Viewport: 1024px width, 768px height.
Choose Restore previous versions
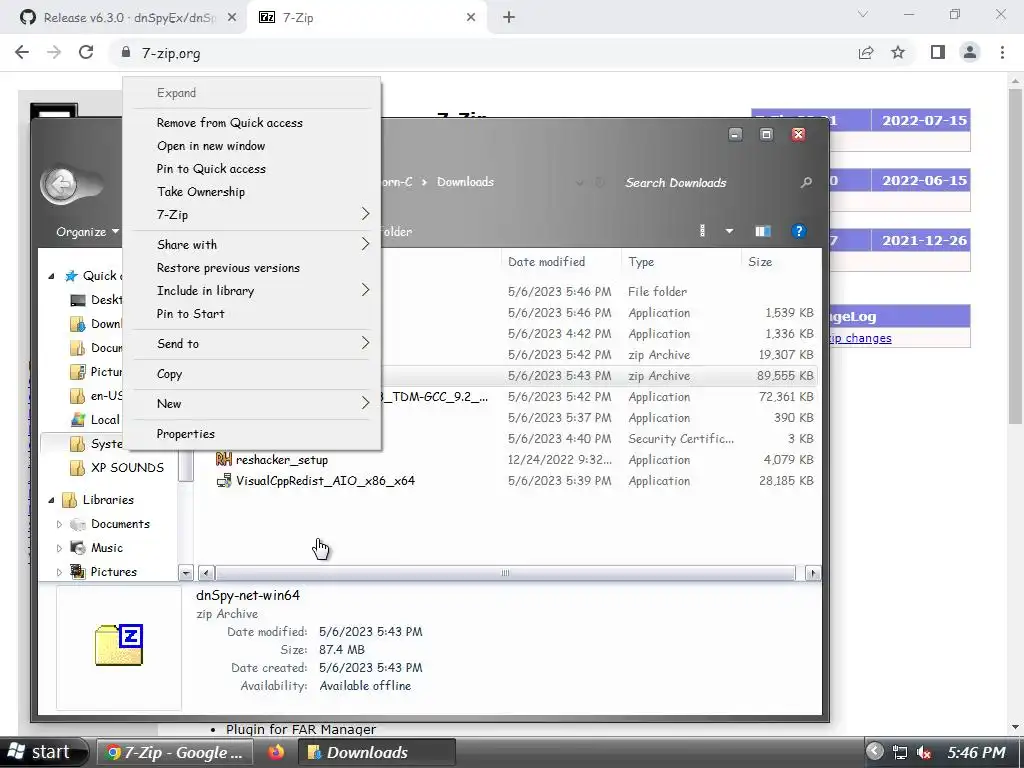point(252,268)
